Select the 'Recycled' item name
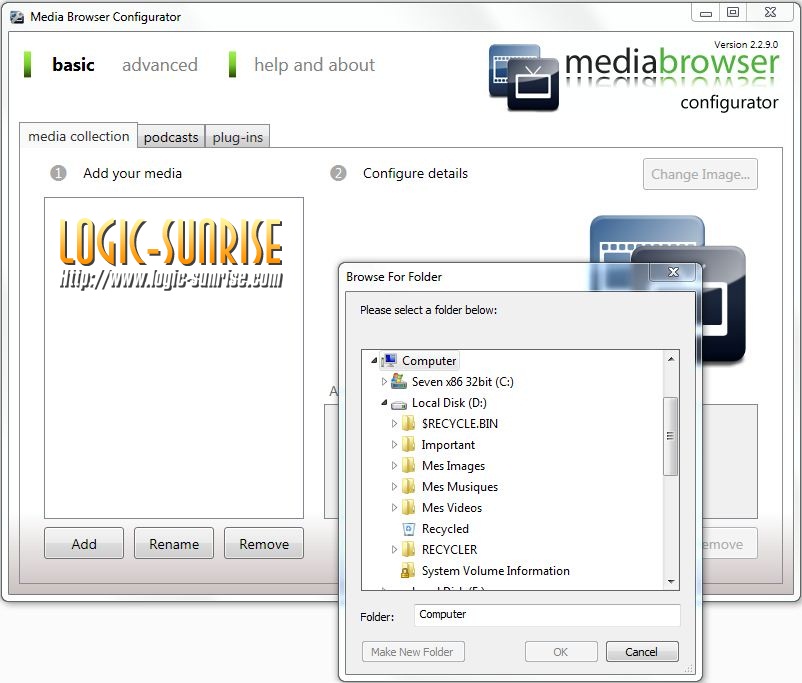Image resolution: width=802 pixels, height=683 pixels. (445, 528)
